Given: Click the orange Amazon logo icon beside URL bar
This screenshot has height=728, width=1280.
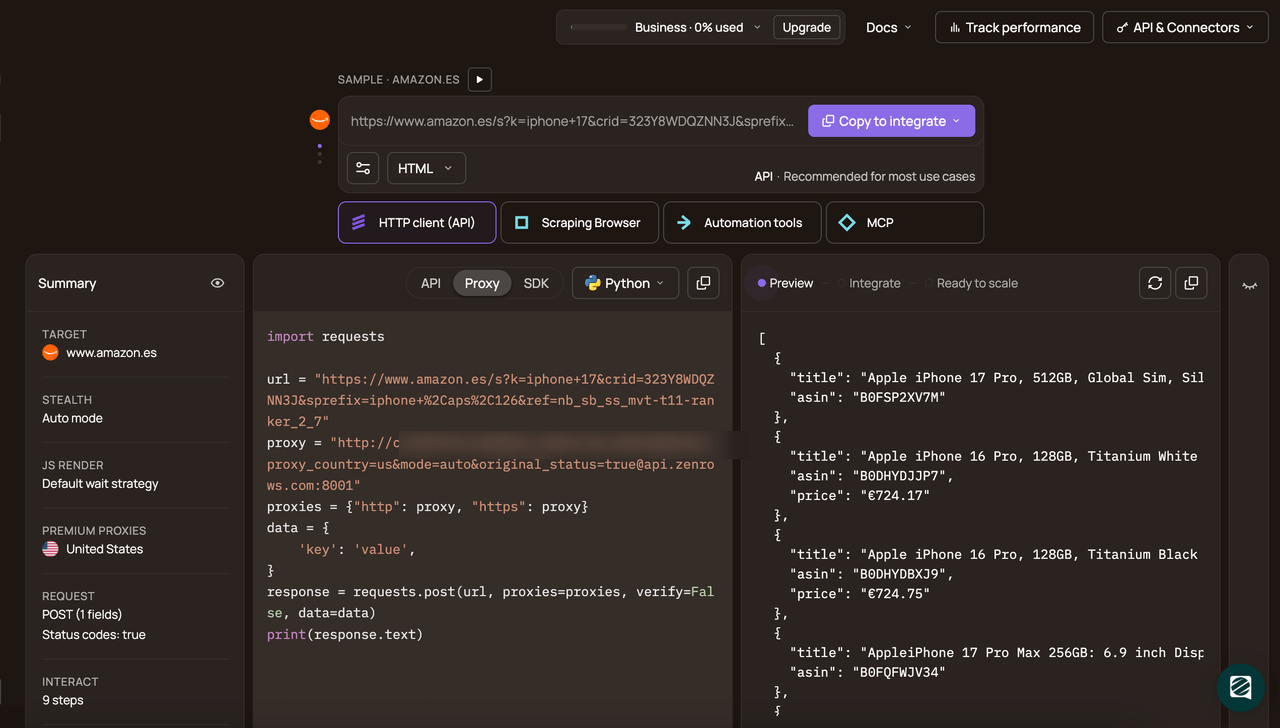Looking at the screenshot, I should click(320, 120).
